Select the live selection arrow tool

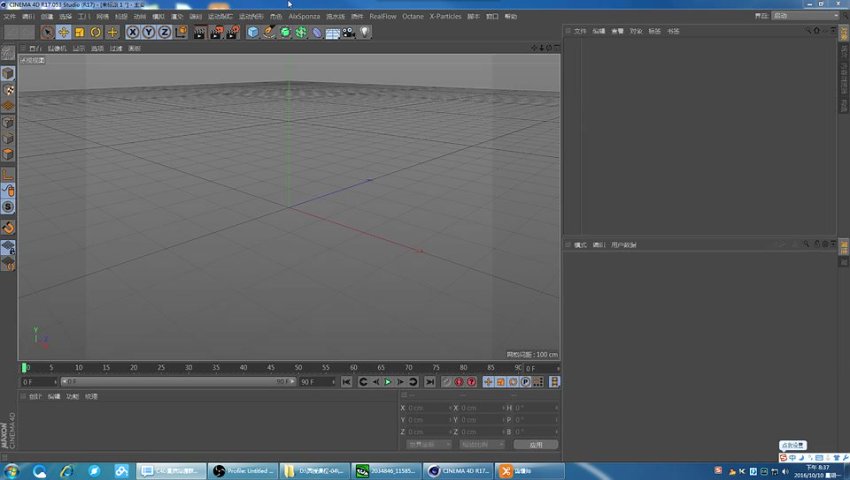coord(48,33)
